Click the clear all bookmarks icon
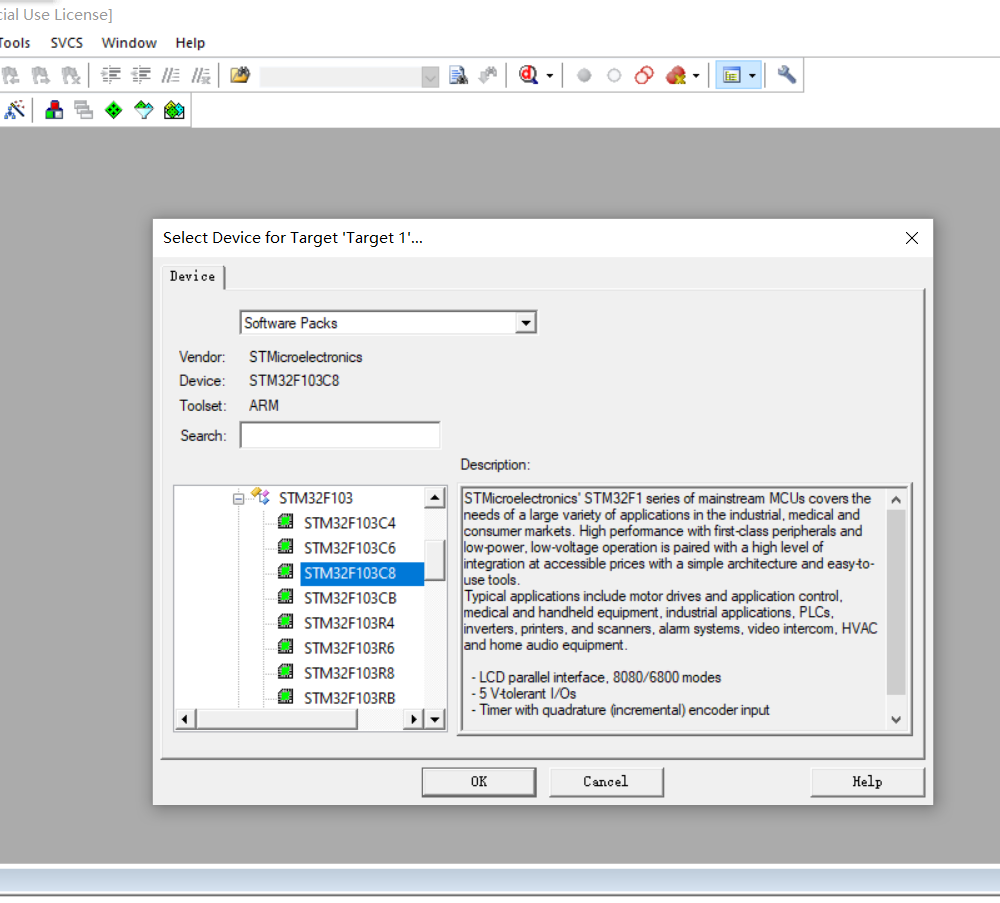 [70, 75]
